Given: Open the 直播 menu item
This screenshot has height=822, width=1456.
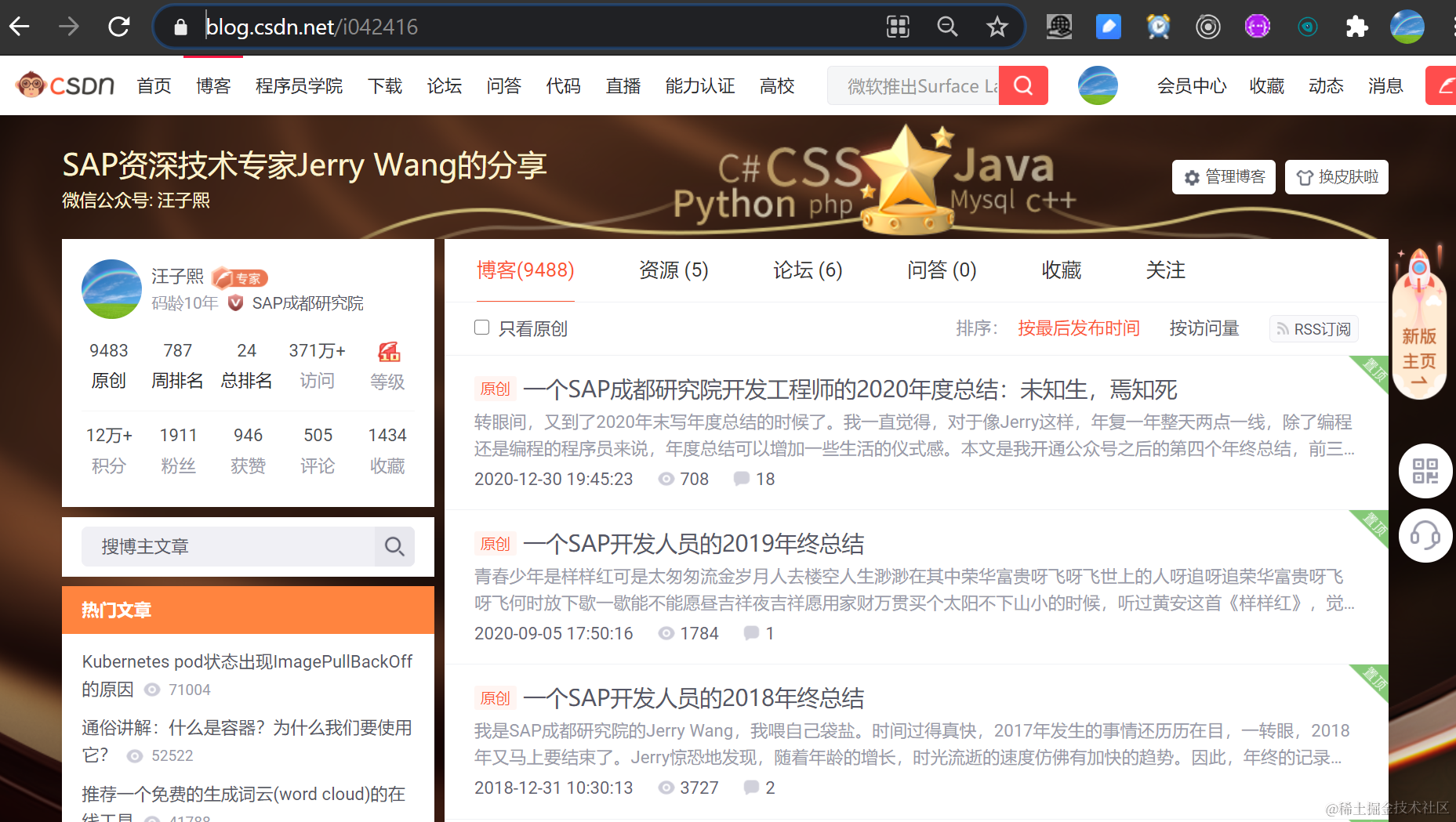Looking at the screenshot, I should click(623, 85).
